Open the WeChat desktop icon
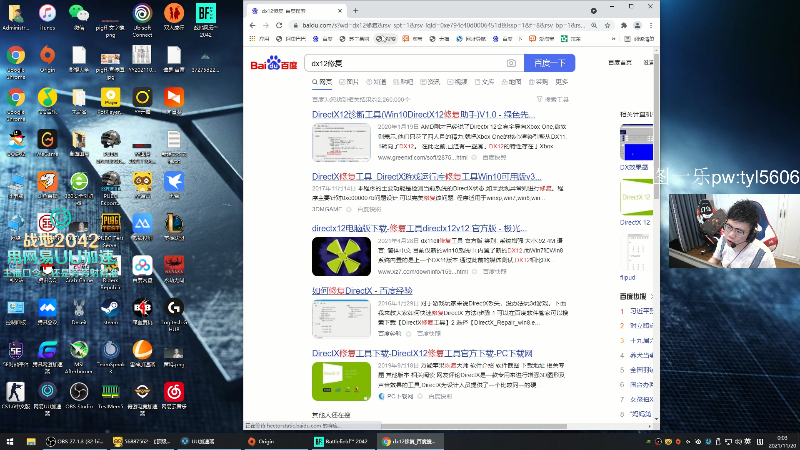 click(x=79, y=16)
